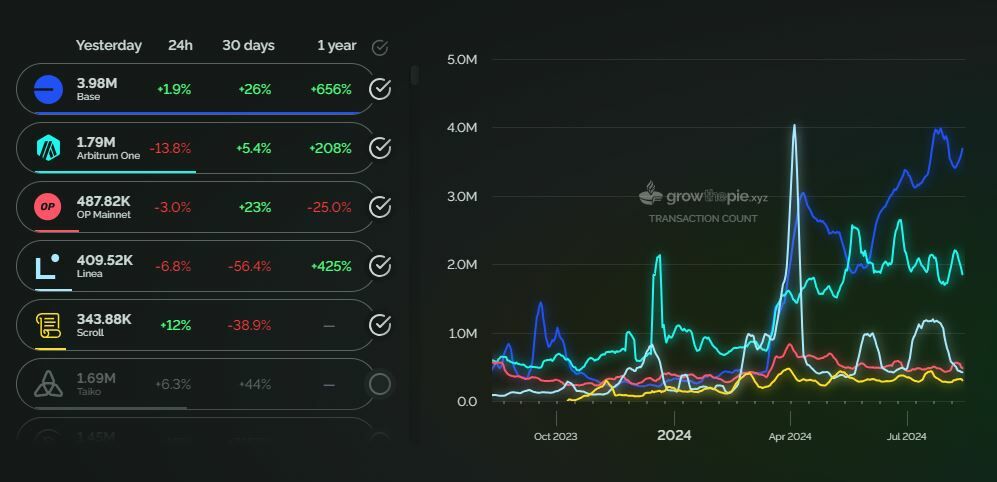
Task: Click the chain list vertical scrollbar
Action: [415, 76]
